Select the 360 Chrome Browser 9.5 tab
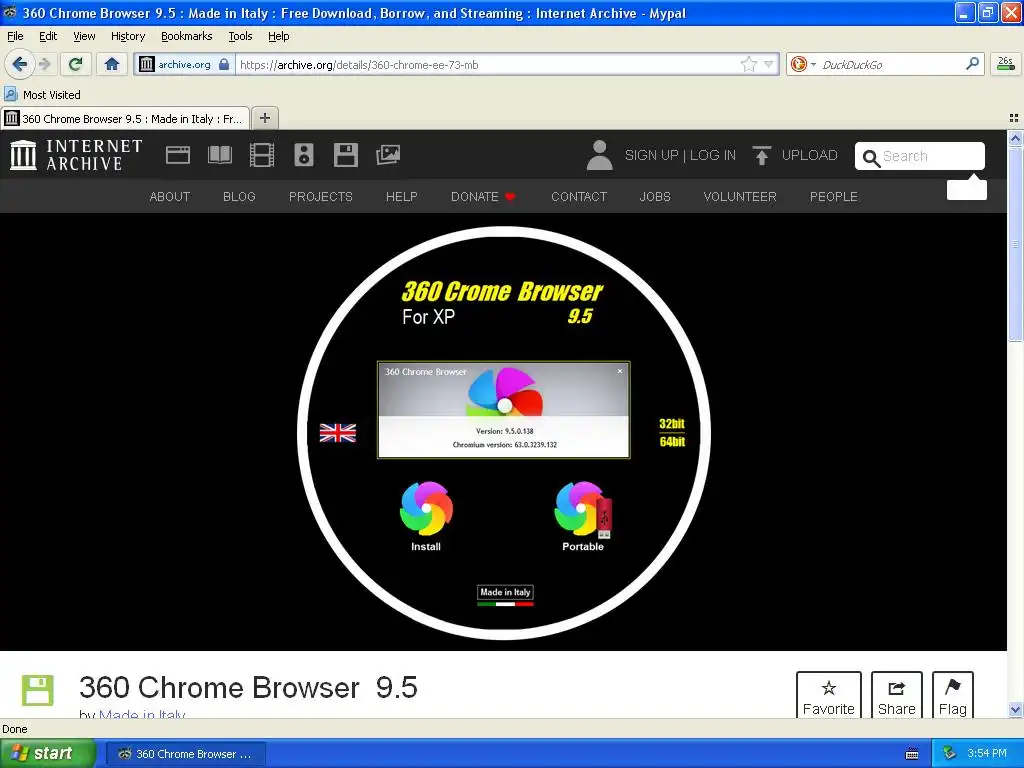Viewport: 1024px width, 768px height. [124, 119]
